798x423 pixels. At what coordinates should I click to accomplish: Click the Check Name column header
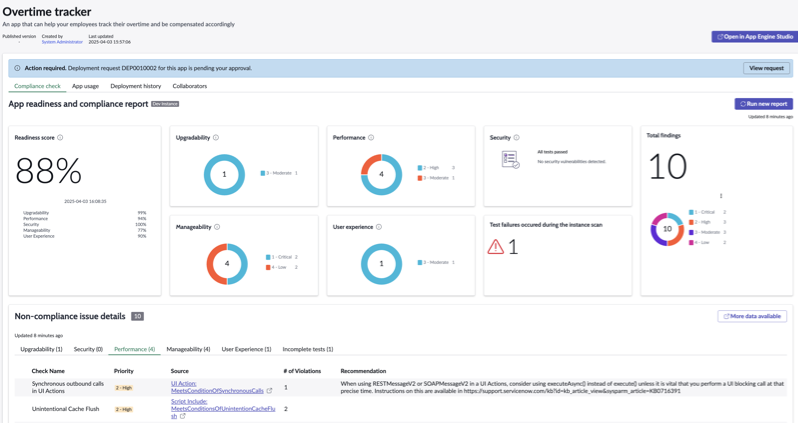click(48, 371)
